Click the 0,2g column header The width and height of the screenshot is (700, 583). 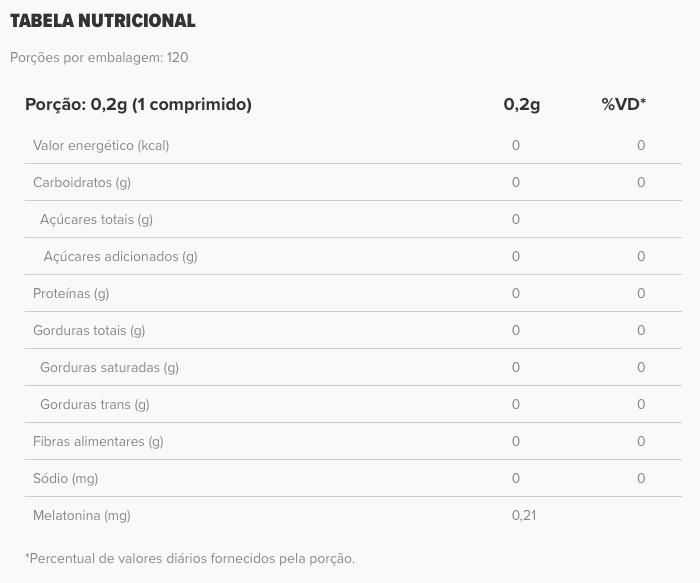pyautogui.click(x=522, y=104)
